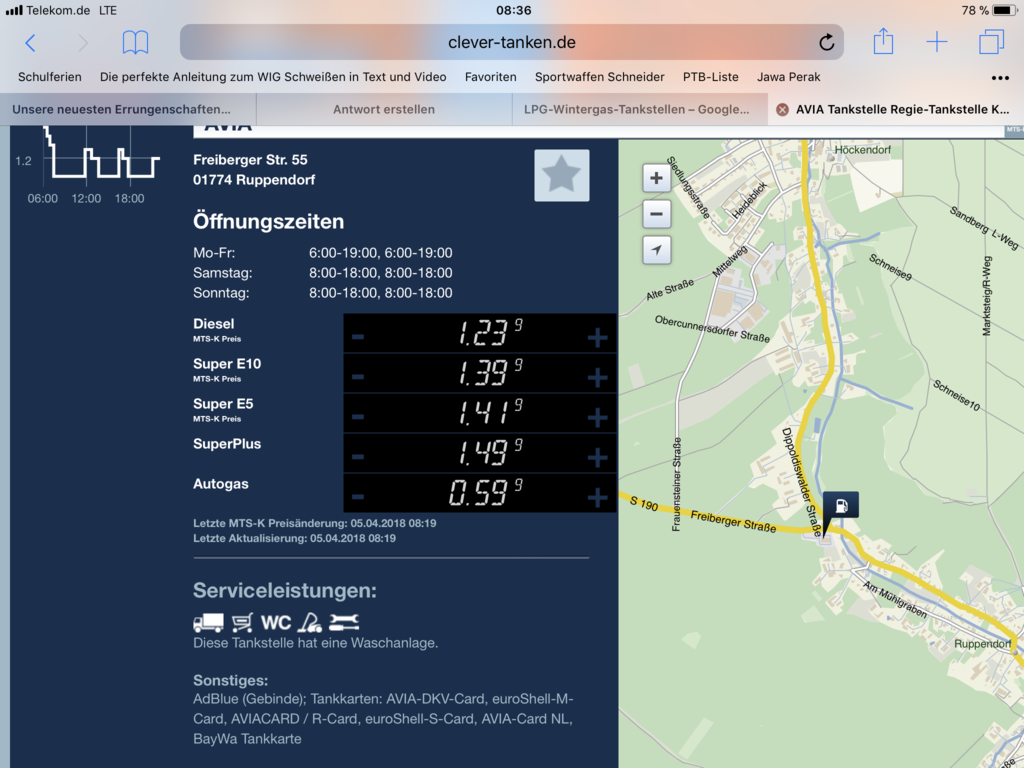Tap the price history chart
The height and width of the screenshot is (768, 1024).
point(88,164)
